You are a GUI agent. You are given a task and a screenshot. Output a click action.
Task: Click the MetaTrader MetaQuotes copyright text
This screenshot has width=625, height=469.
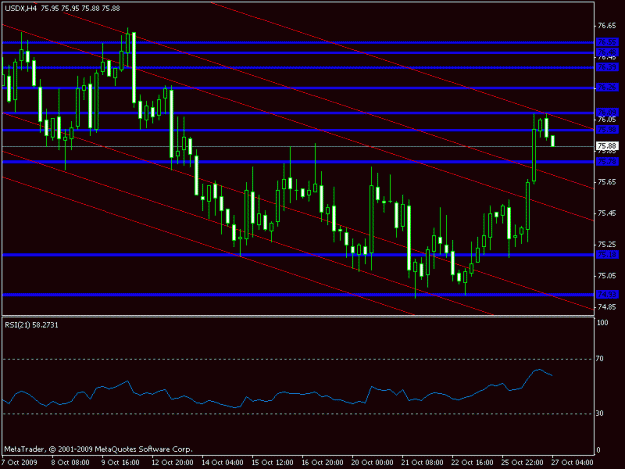point(98,449)
